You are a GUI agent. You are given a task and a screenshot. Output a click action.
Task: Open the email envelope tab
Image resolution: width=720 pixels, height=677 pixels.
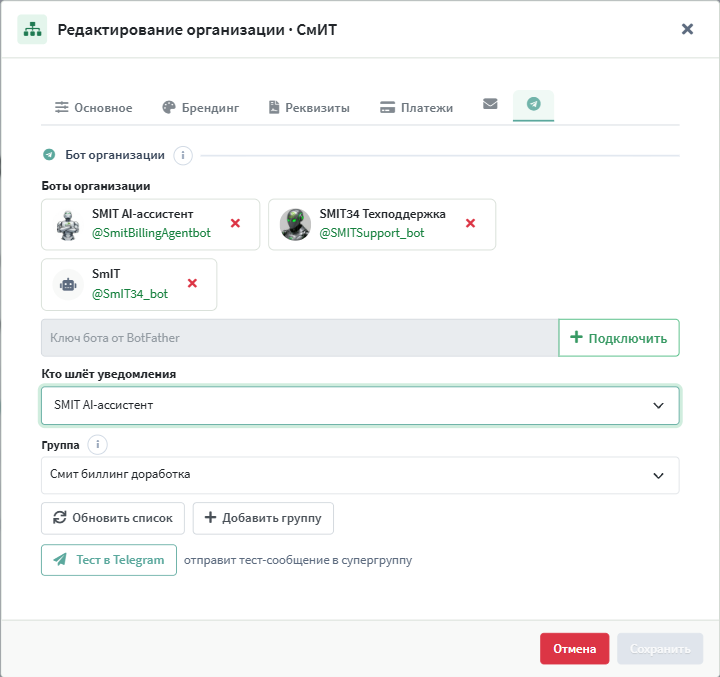(x=490, y=104)
